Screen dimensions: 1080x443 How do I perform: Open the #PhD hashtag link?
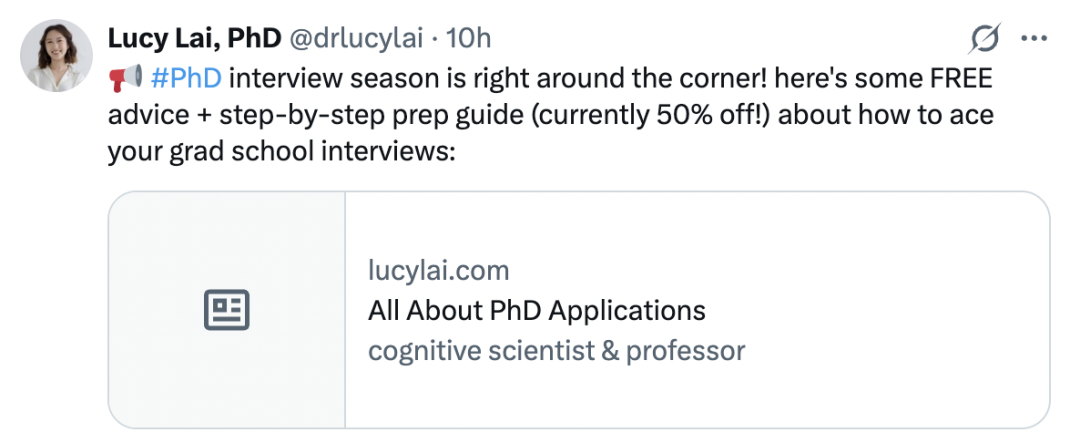pyautogui.click(x=186, y=79)
